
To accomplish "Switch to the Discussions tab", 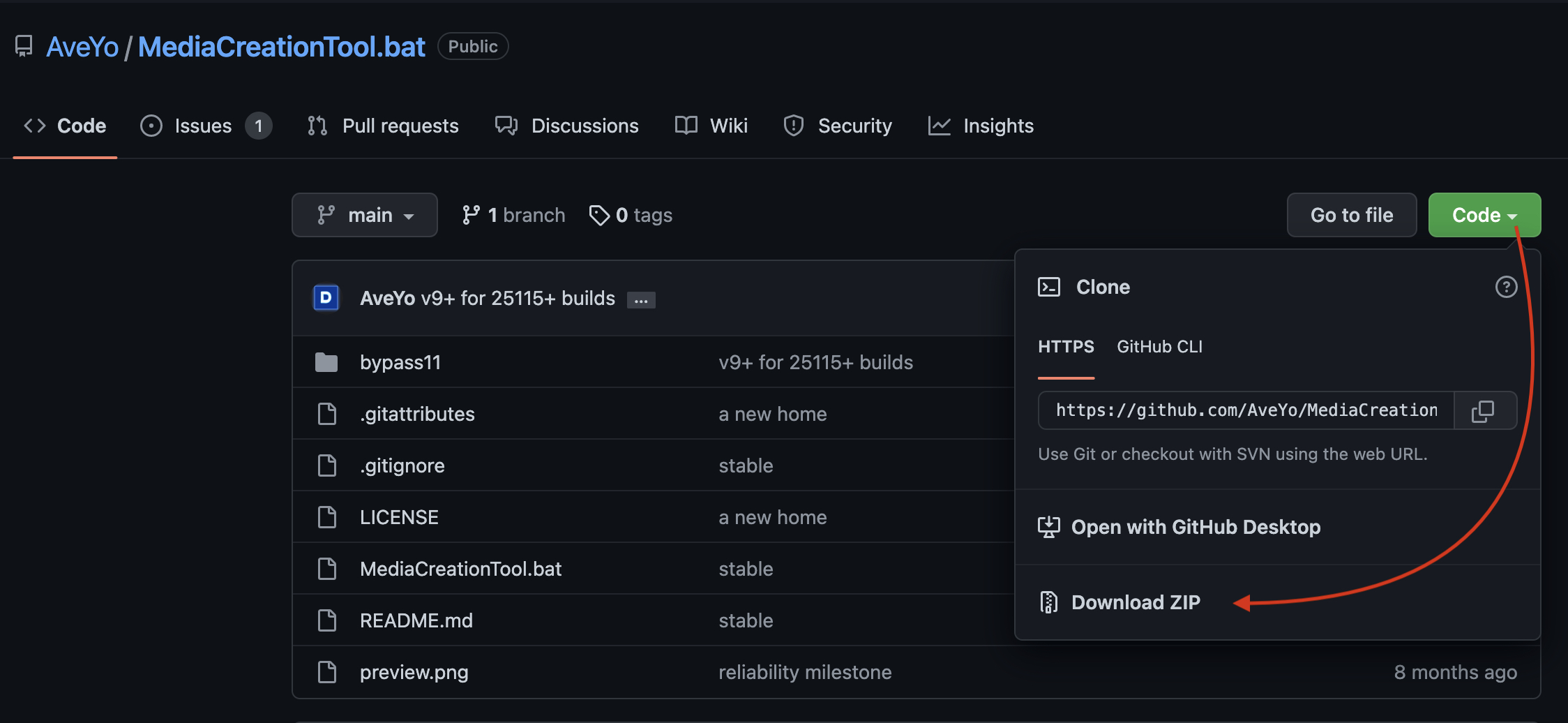I will click(566, 126).
